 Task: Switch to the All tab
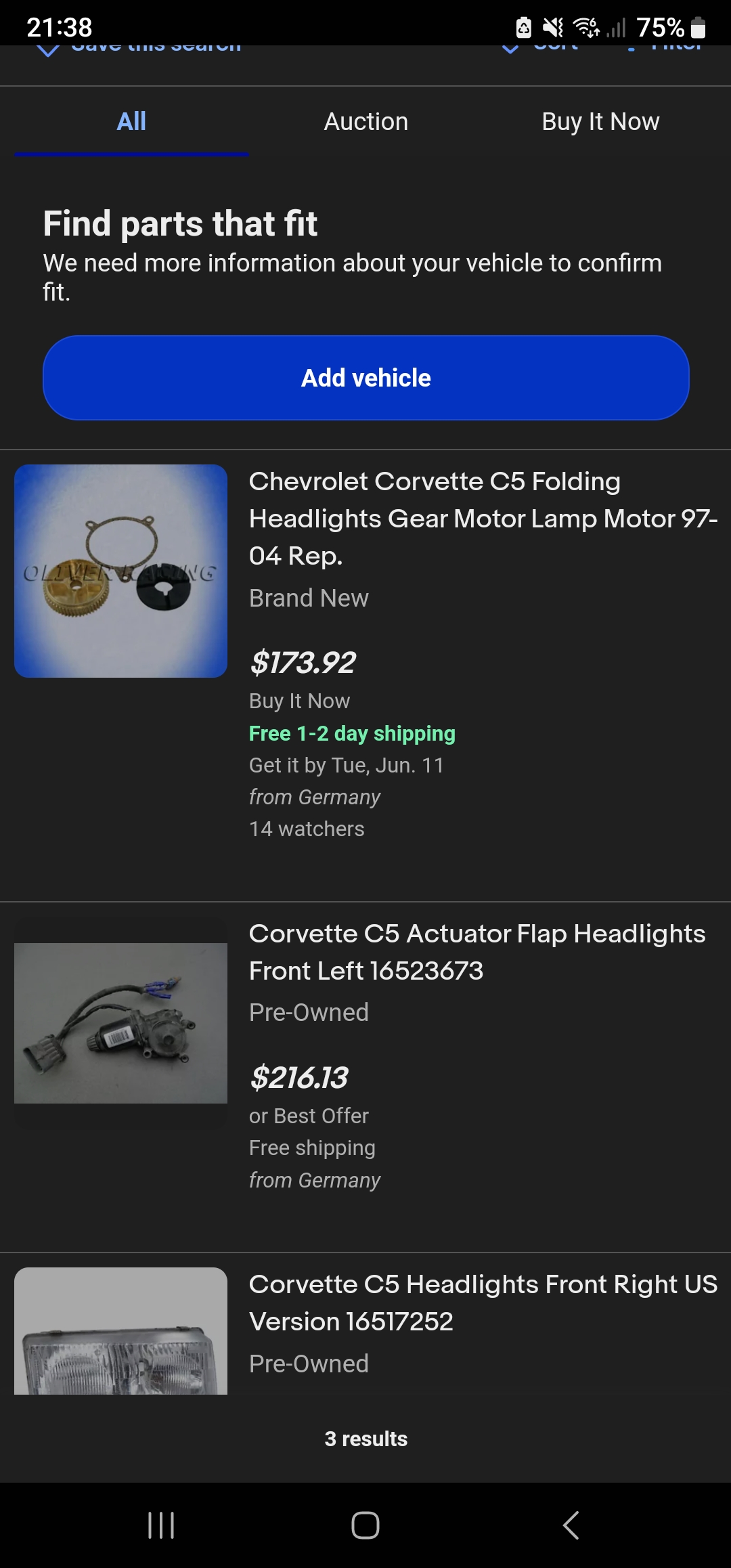point(131,122)
